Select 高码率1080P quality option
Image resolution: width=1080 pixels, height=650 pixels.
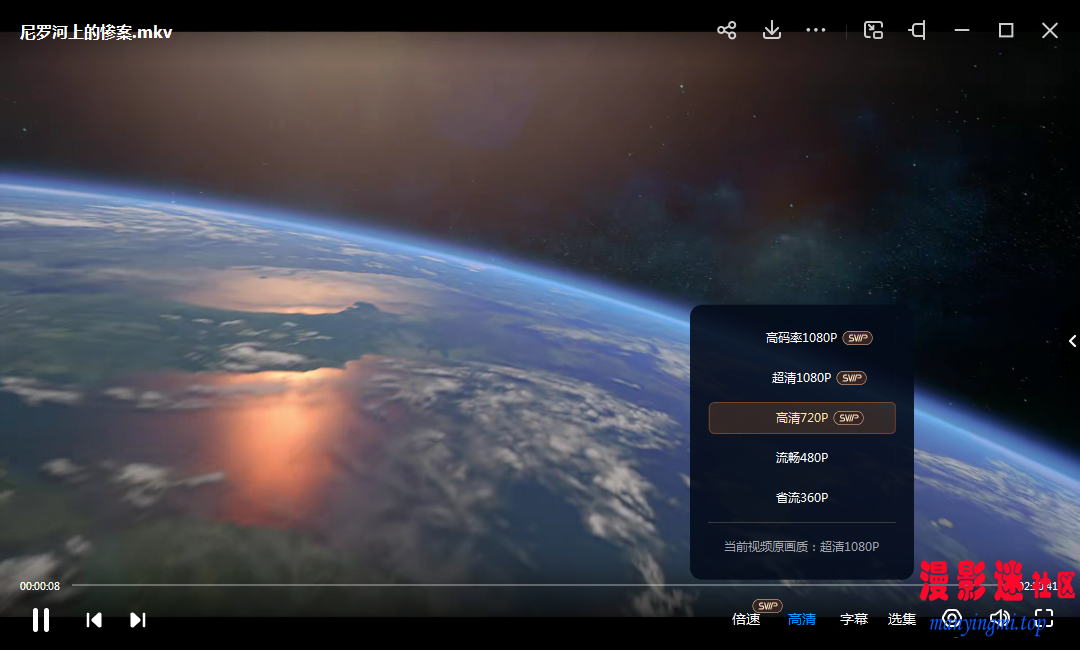(802, 338)
